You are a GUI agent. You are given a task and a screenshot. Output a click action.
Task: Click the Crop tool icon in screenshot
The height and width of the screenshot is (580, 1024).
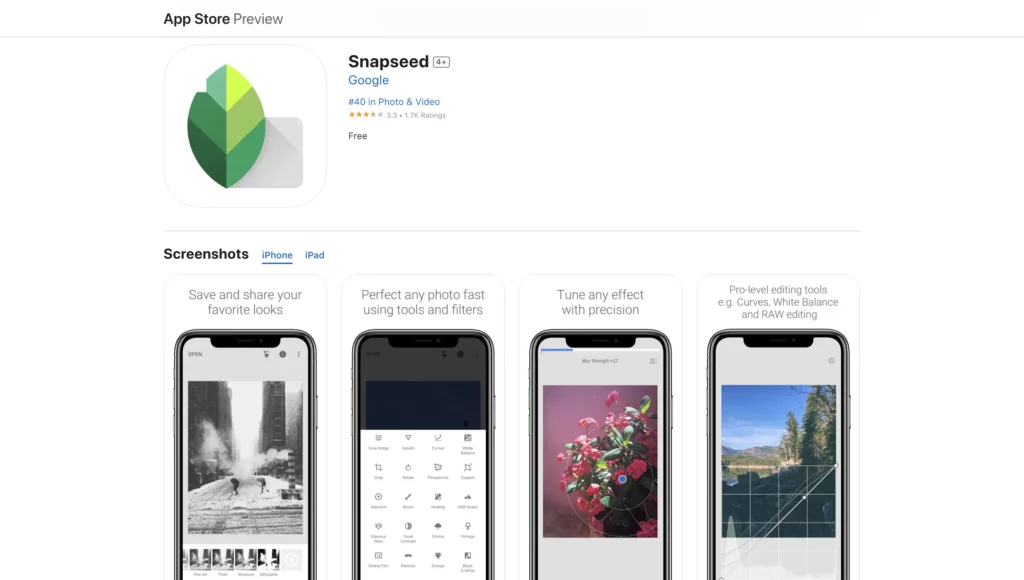pyautogui.click(x=378, y=468)
